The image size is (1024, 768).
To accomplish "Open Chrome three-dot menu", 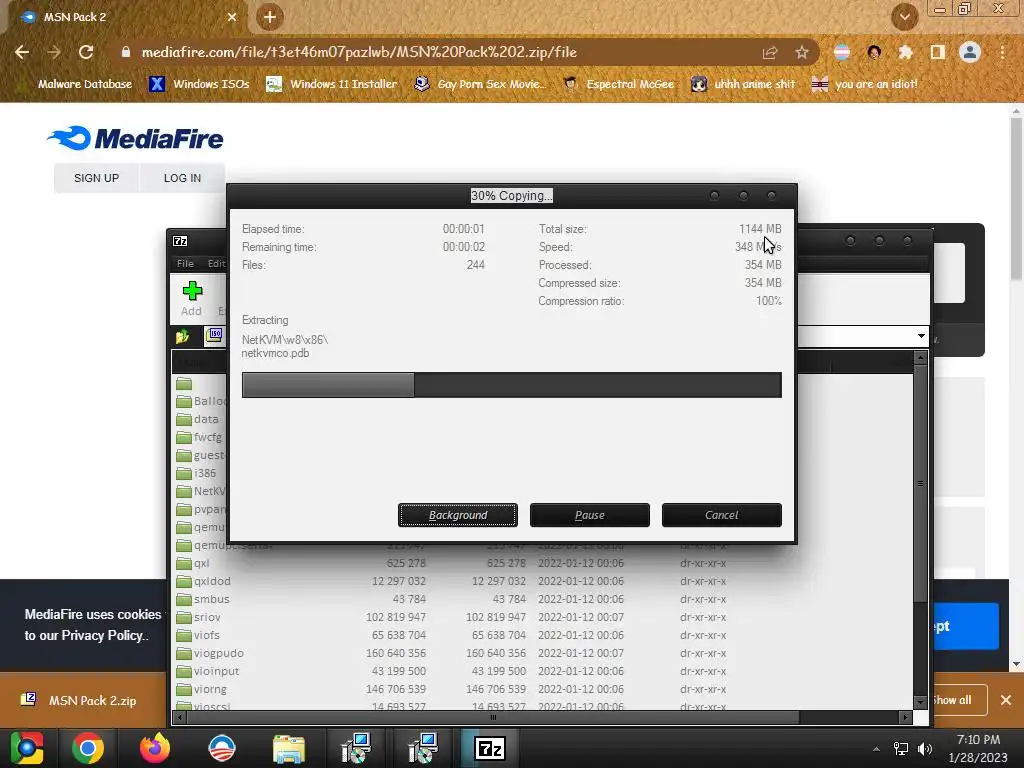I will click(x=1002, y=52).
